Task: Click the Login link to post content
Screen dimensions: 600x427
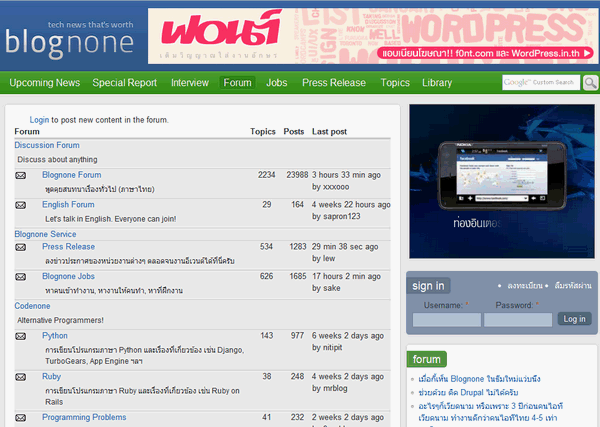Action: [x=39, y=120]
